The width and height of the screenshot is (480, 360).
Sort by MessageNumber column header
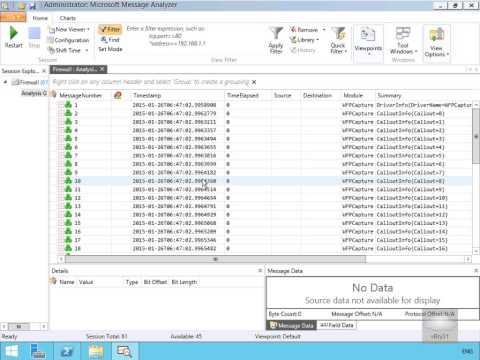tap(80, 95)
